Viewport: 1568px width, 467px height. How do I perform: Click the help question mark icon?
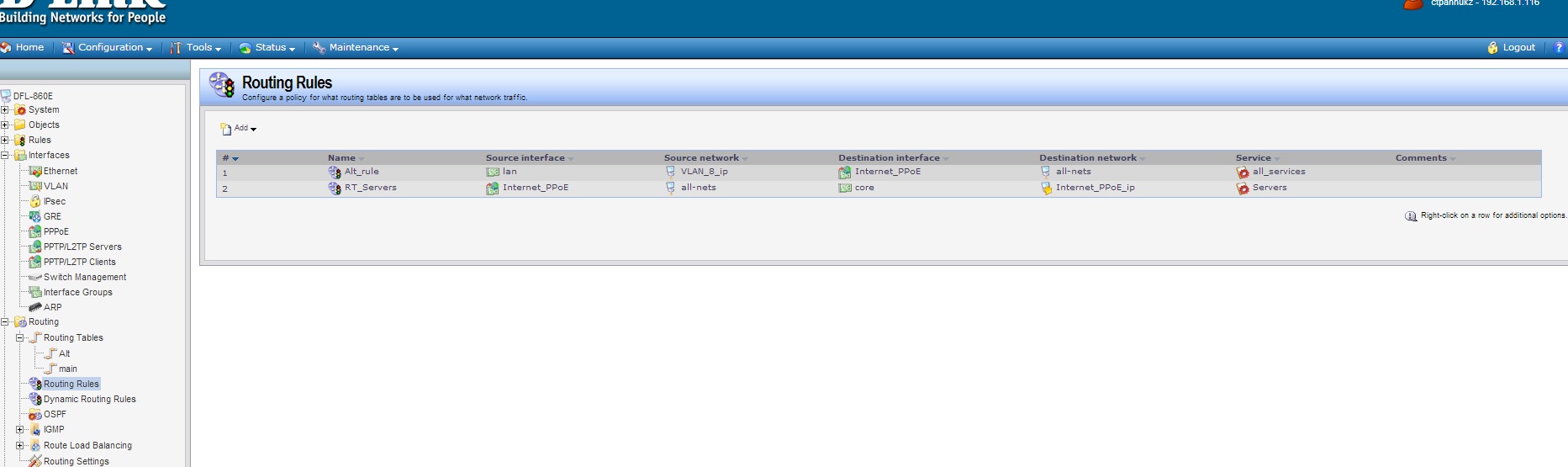tap(1558, 48)
